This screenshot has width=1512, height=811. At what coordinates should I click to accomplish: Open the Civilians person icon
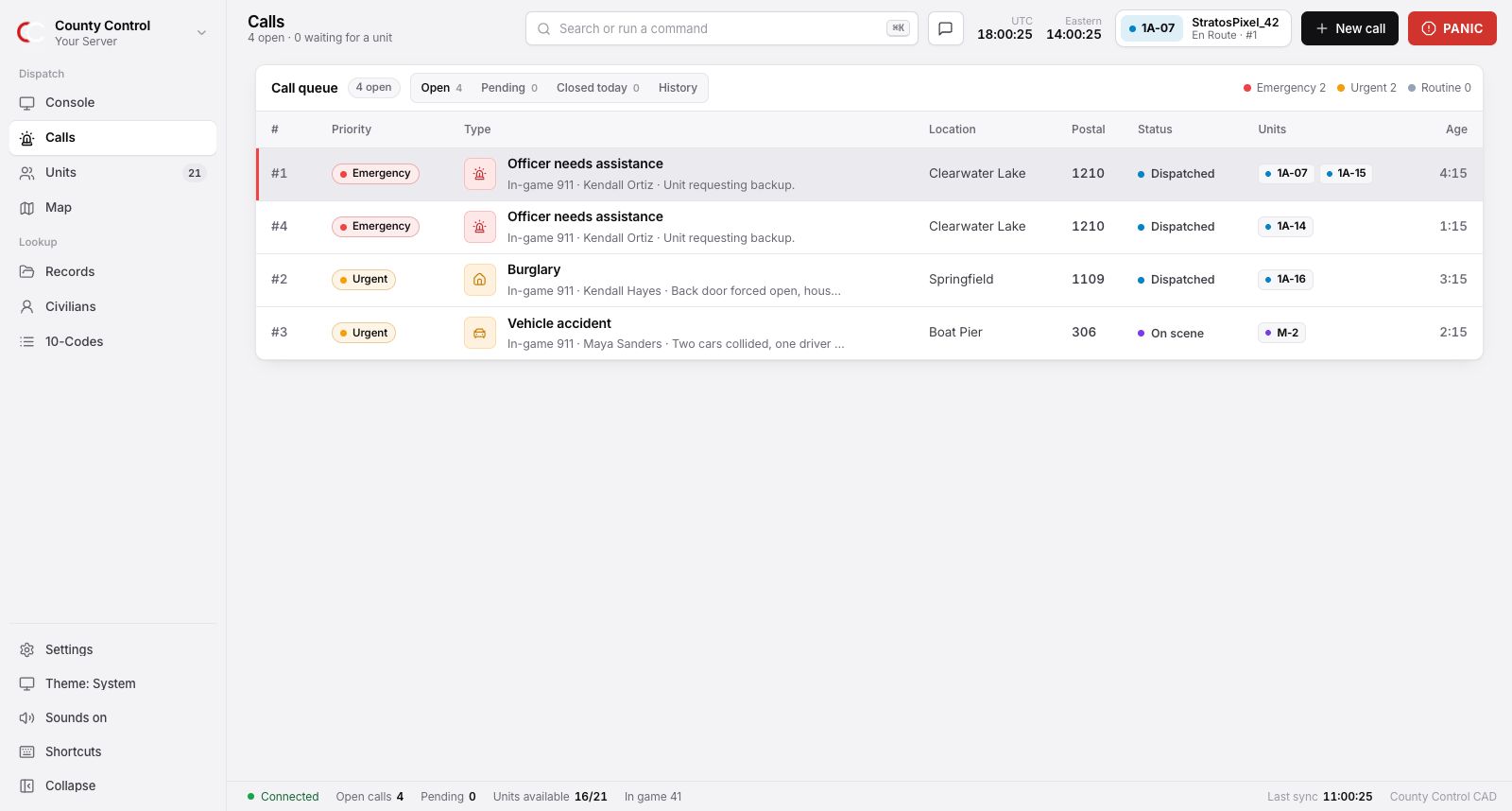point(26,307)
